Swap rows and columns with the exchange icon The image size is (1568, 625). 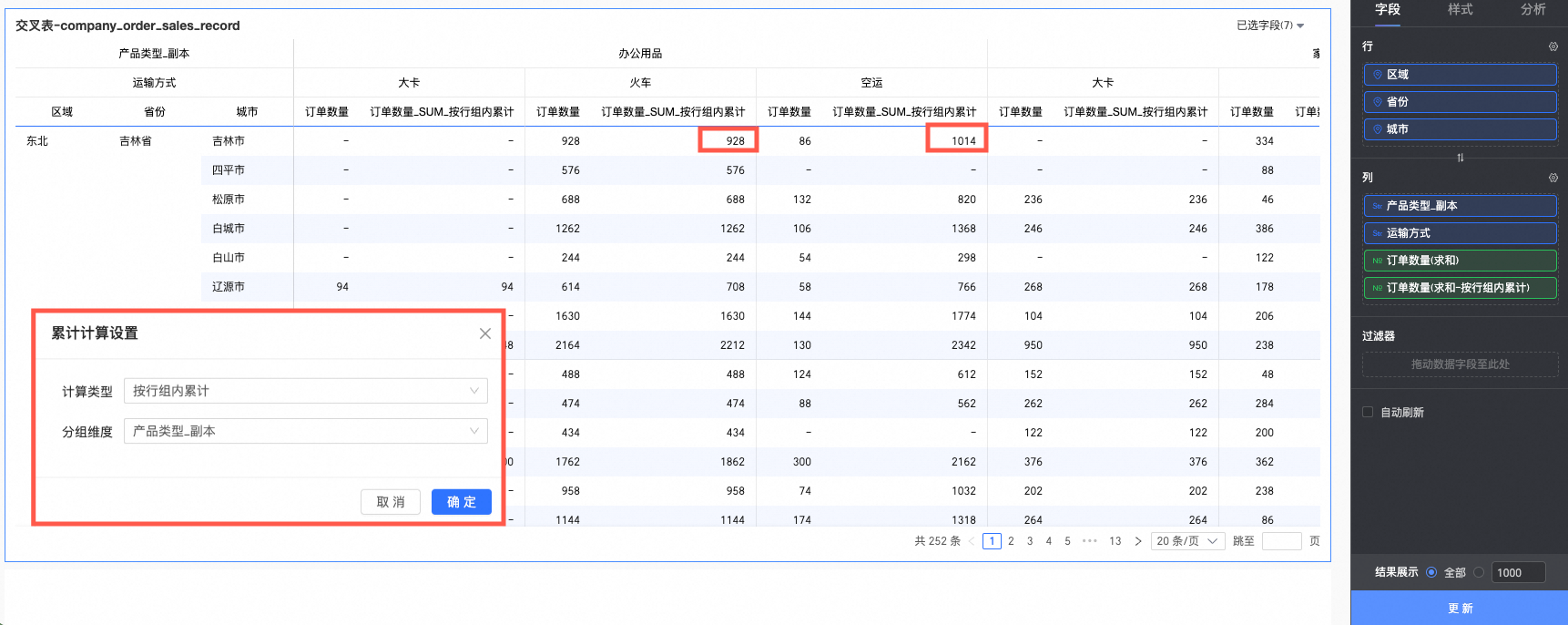(x=1461, y=158)
